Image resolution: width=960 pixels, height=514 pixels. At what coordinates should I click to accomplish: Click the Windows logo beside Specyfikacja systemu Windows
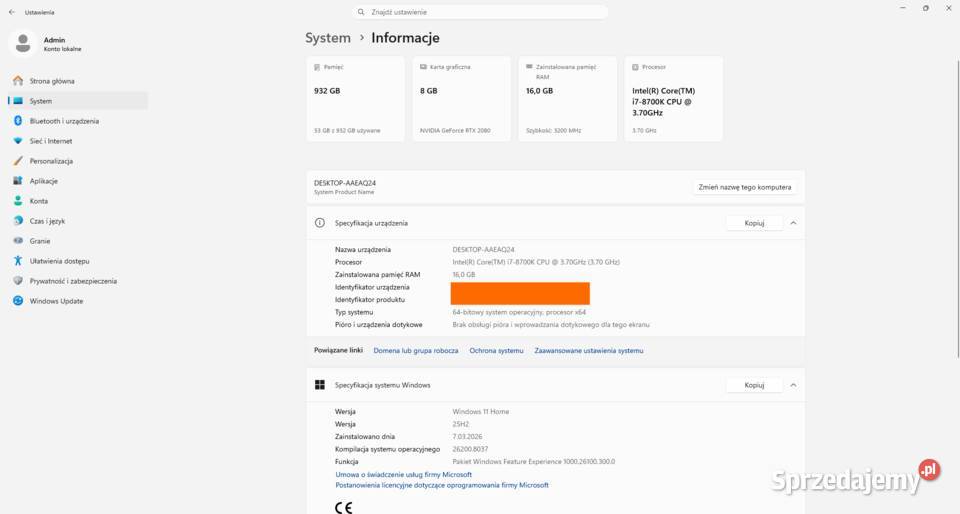(320, 385)
